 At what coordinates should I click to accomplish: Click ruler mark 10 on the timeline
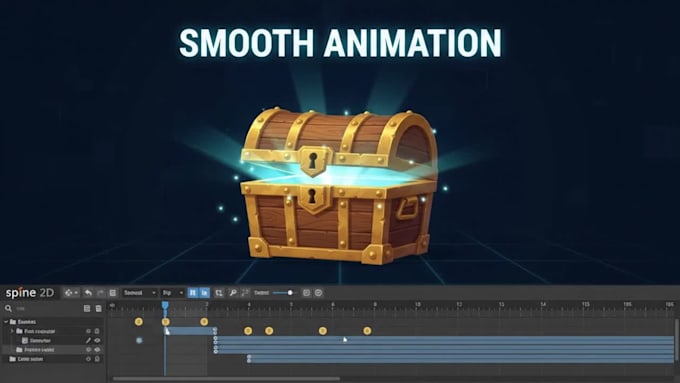click(x=418, y=305)
